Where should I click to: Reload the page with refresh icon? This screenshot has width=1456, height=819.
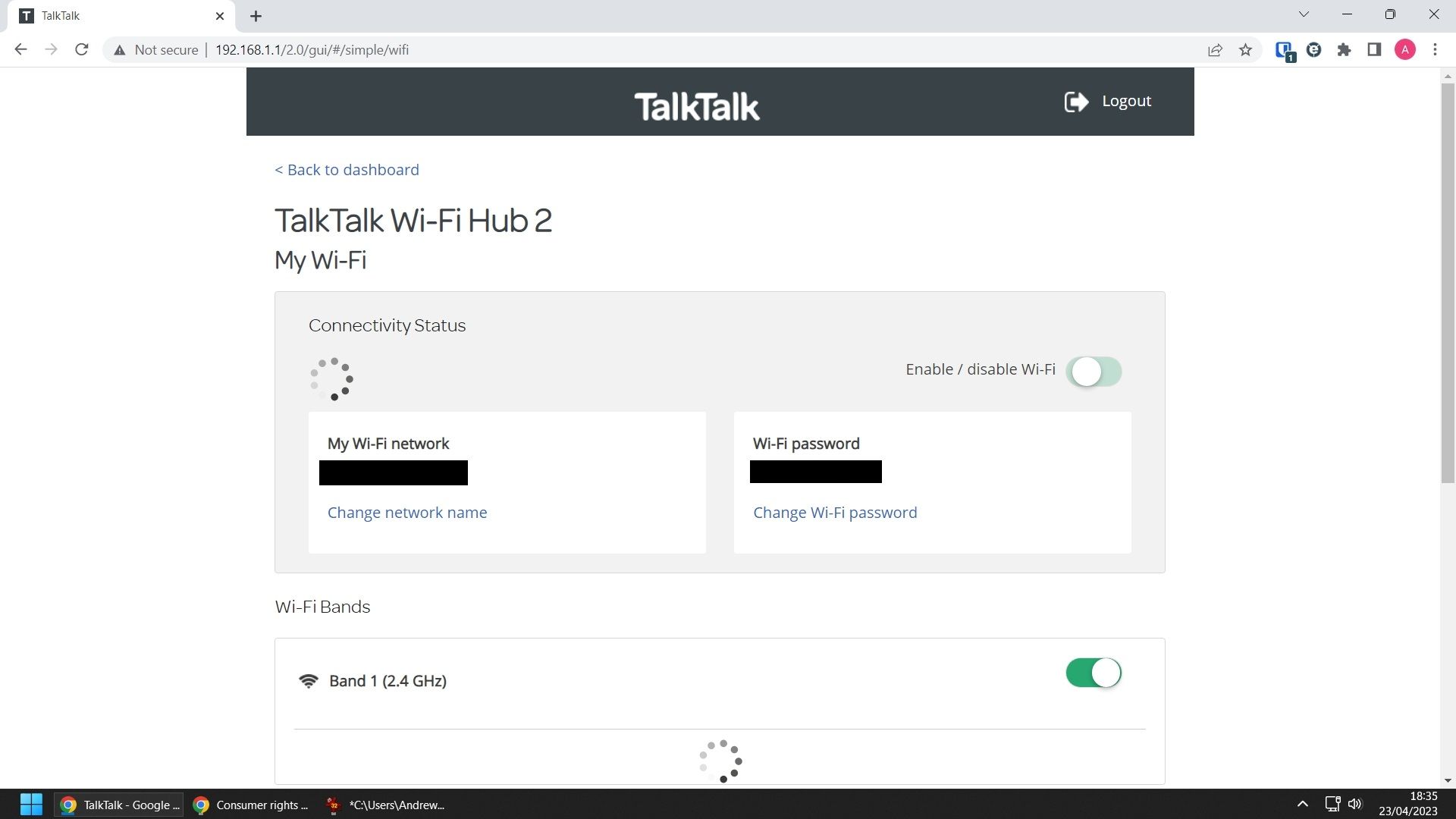click(x=82, y=50)
